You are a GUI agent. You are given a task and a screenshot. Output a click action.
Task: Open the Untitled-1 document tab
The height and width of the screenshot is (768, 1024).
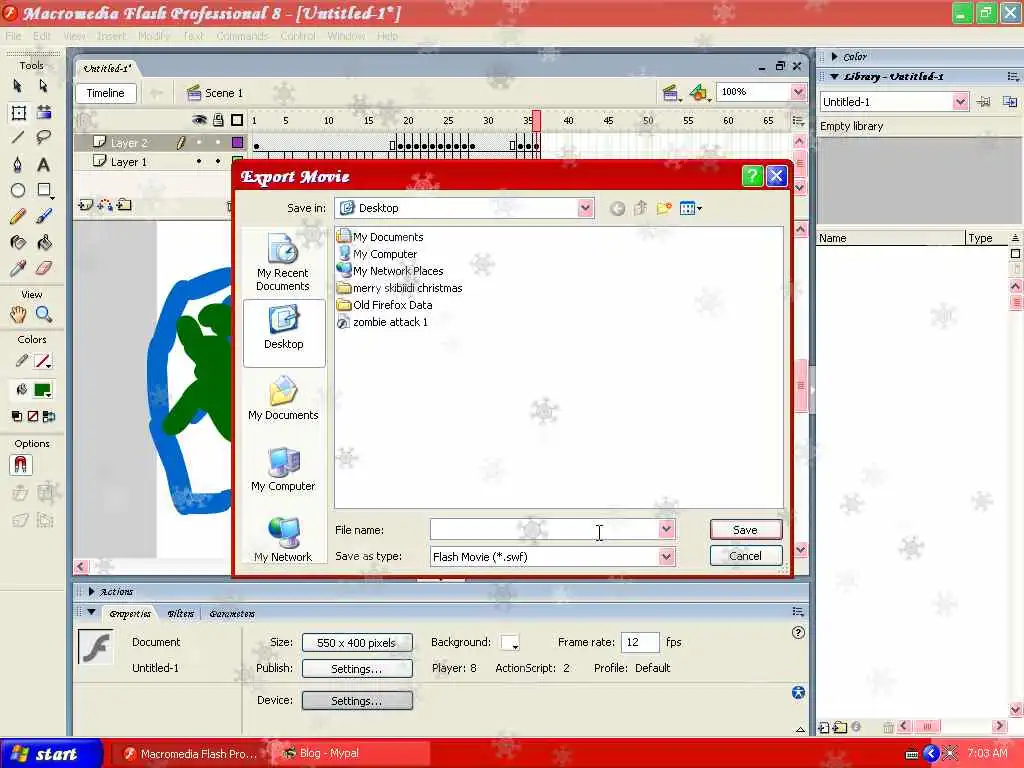pos(107,68)
